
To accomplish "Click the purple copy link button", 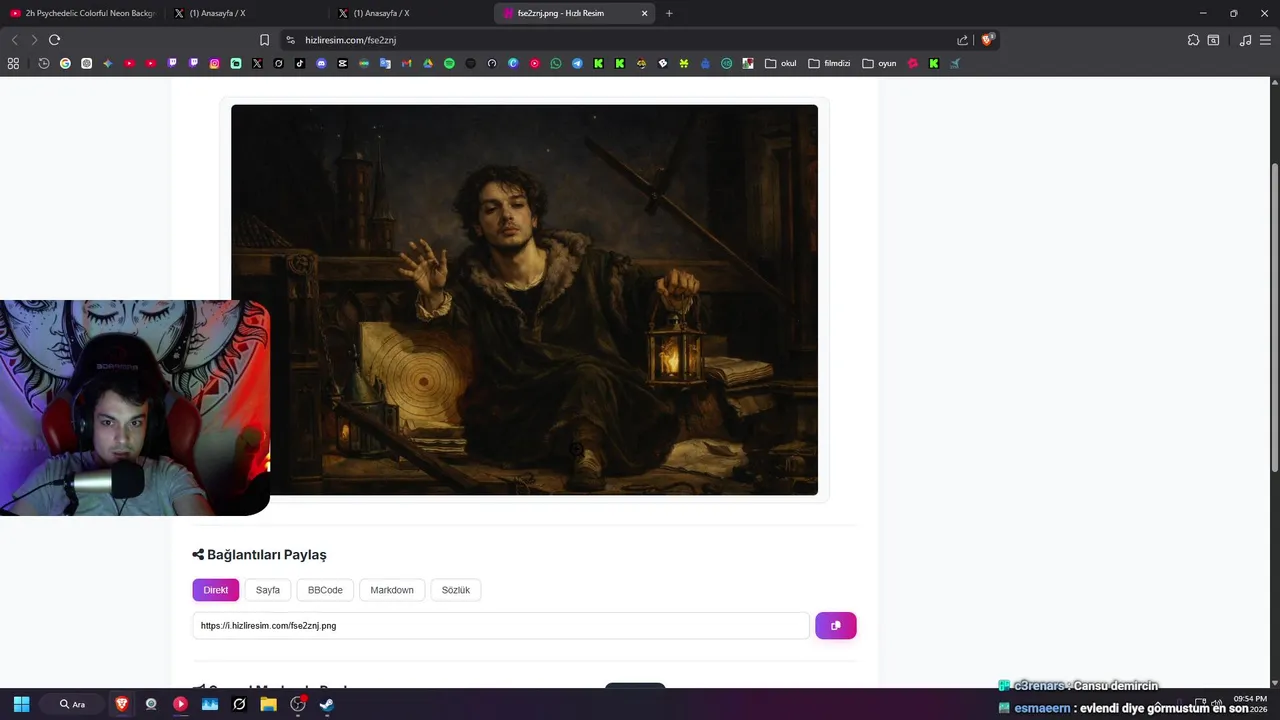I will click(x=836, y=626).
